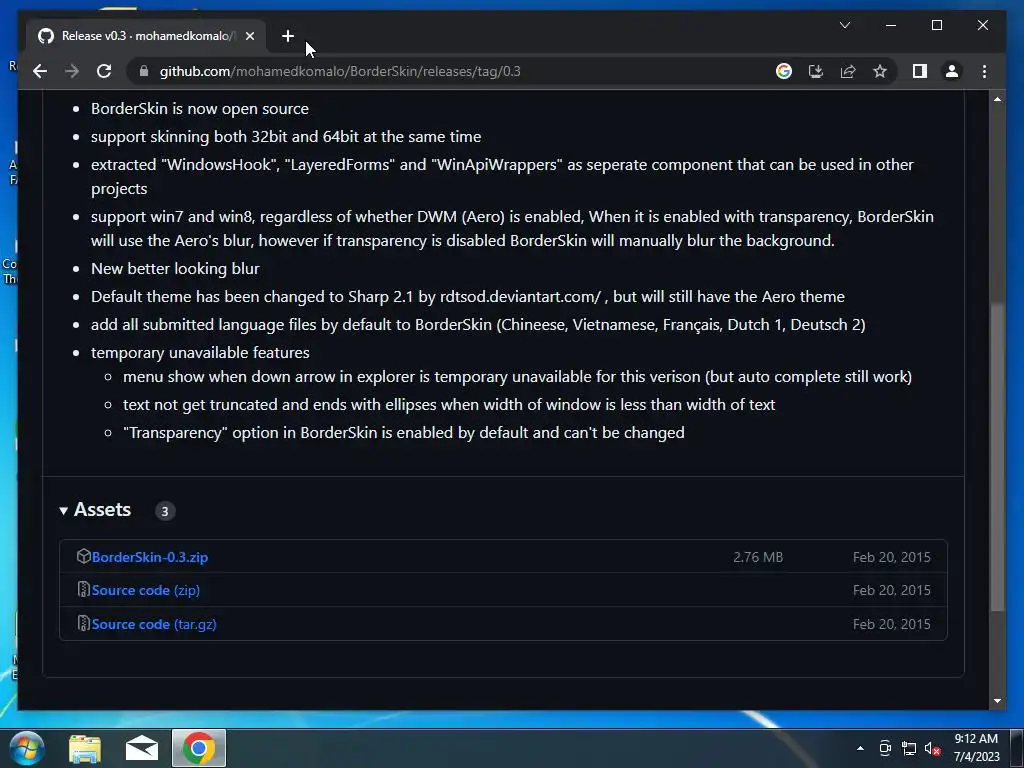Select the Release v0.3 GitHub tab
Screen dimensions: 1024x768
coord(146,36)
